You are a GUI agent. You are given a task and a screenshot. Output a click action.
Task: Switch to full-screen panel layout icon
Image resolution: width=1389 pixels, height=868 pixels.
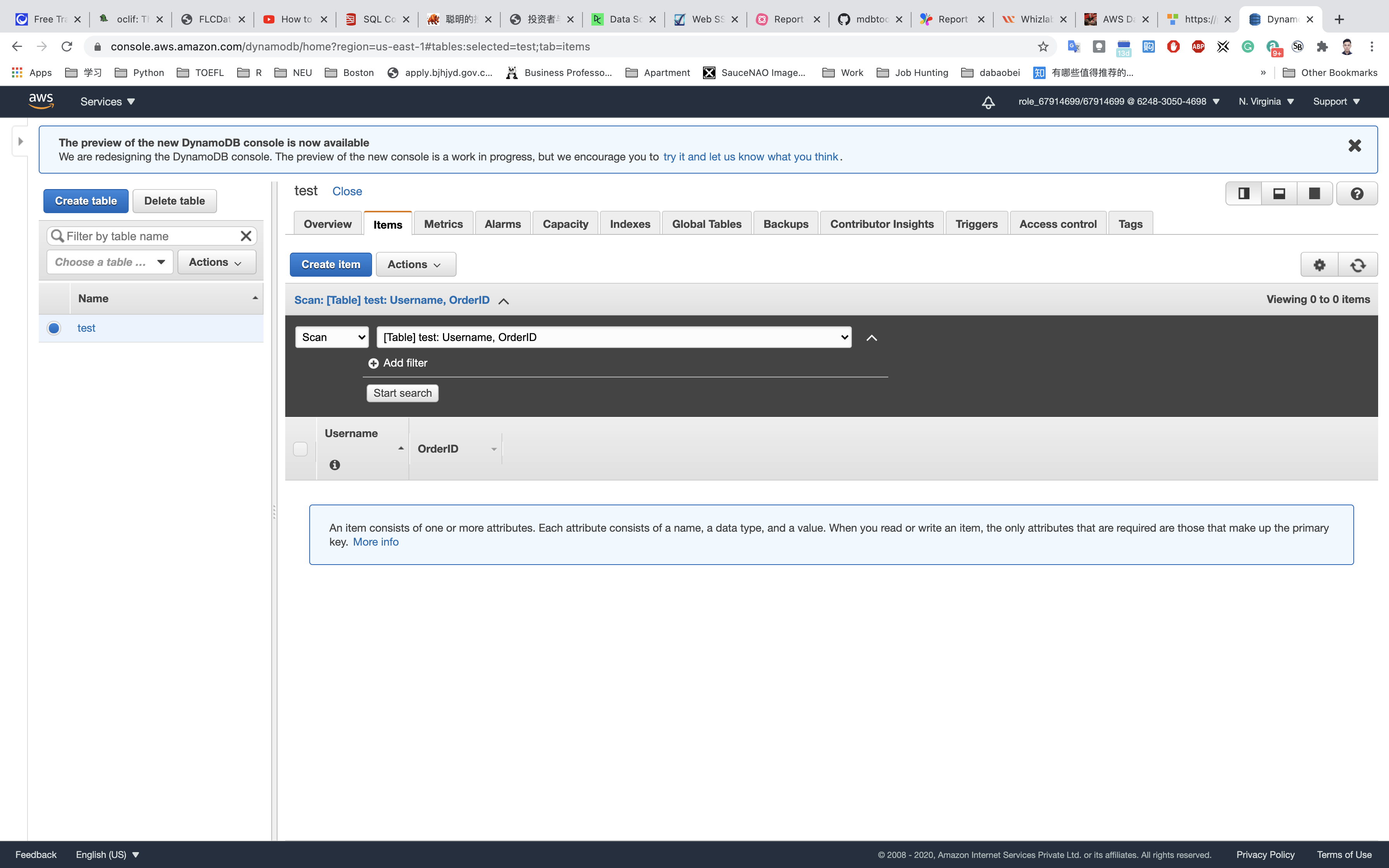[1314, 193]
